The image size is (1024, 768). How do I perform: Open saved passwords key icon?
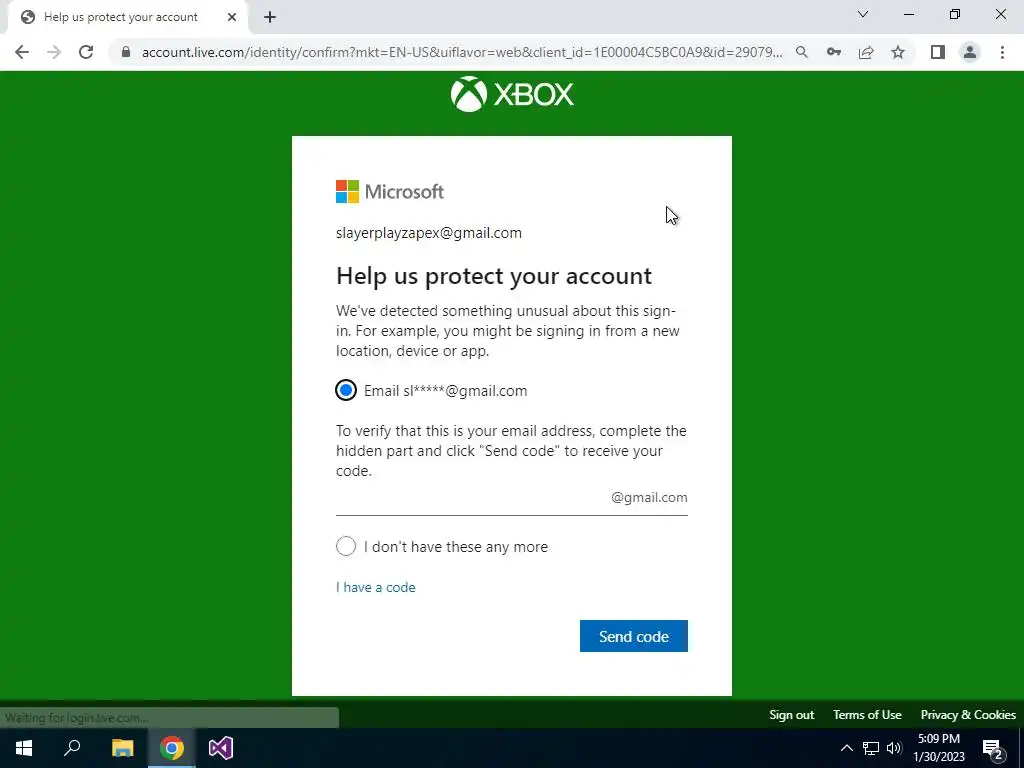pyautogui.click(x=833, y=52)
